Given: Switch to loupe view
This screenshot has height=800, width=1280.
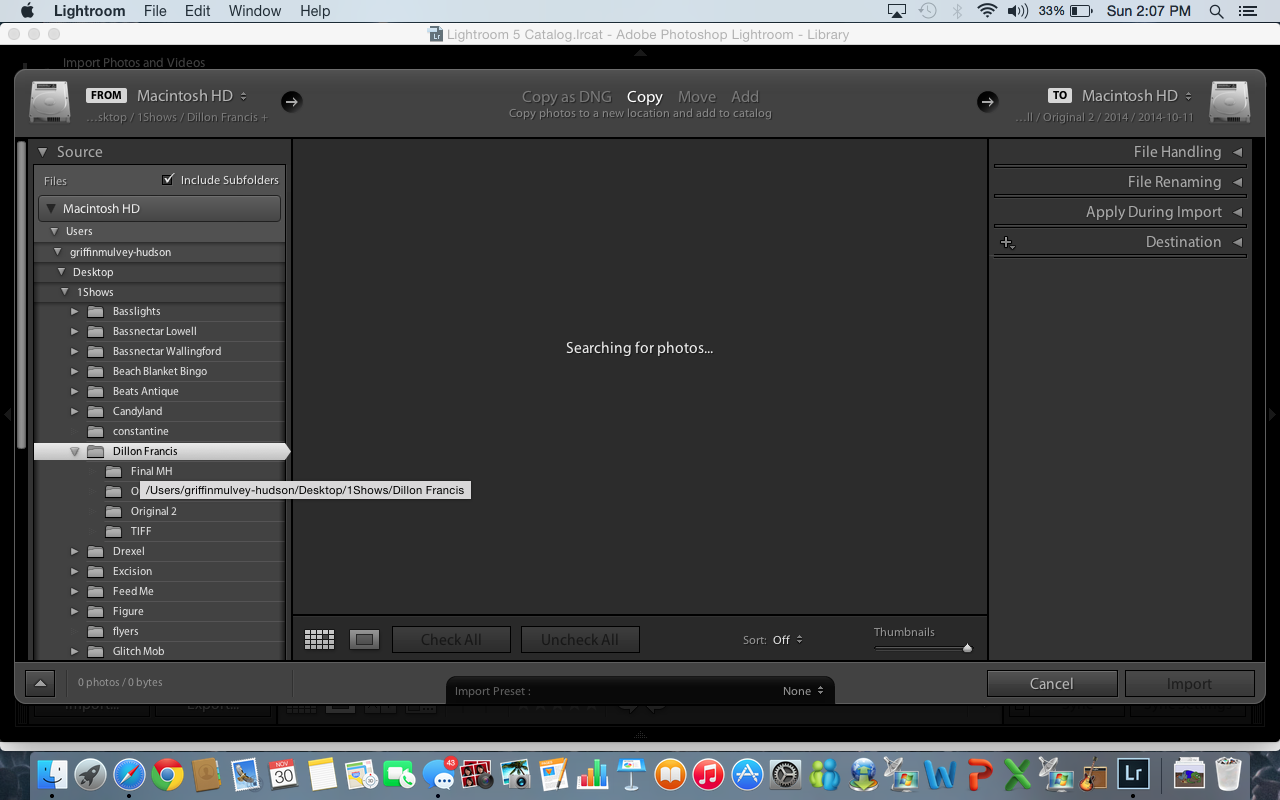Looking at the screenshot, I should (364, 640).
